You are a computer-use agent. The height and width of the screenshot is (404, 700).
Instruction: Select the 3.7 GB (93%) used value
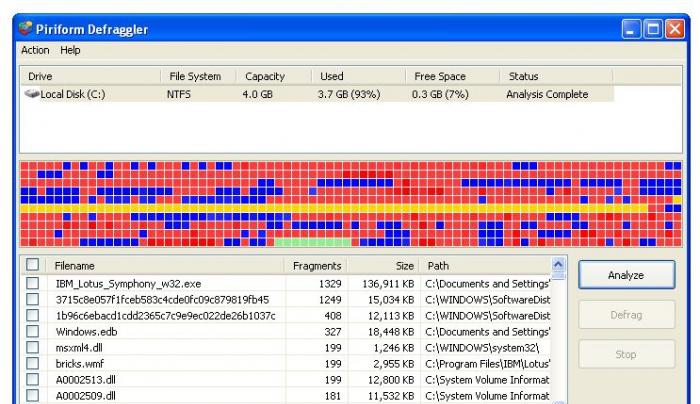tap(349, 94)
